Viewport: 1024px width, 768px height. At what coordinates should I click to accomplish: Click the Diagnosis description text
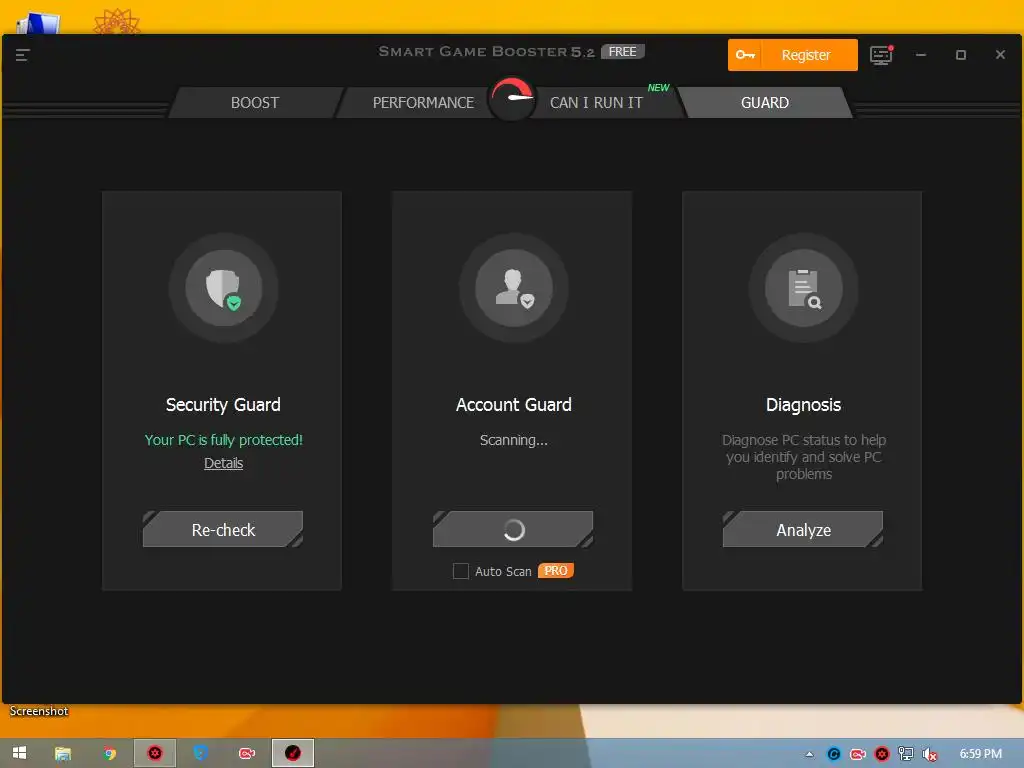tap(803, 457)
